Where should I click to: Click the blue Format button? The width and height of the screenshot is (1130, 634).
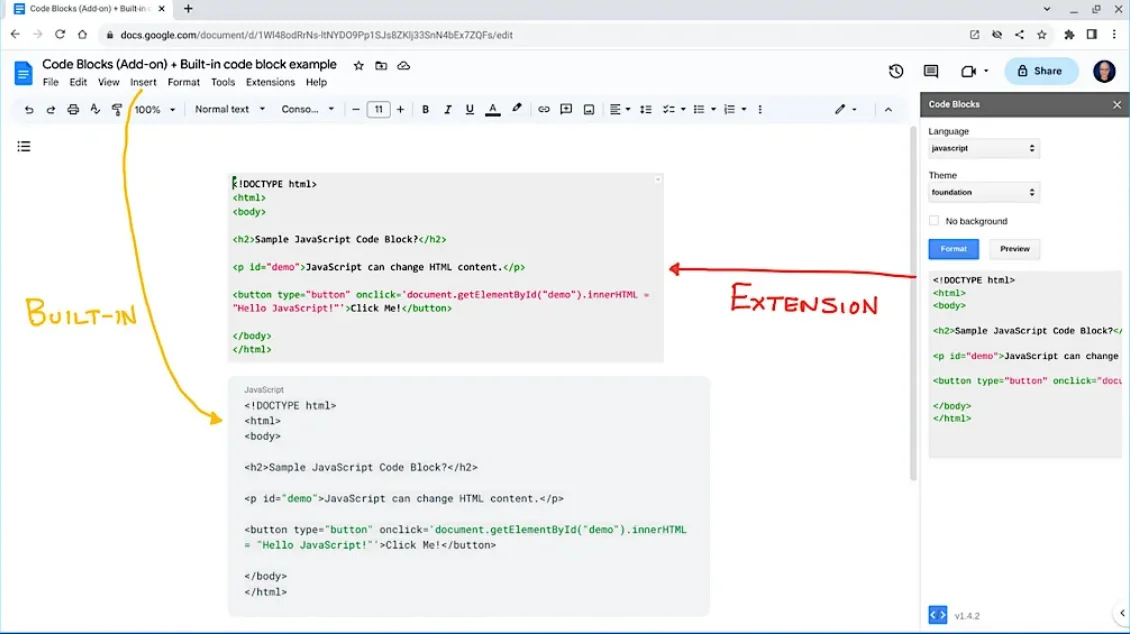[953, 249]
